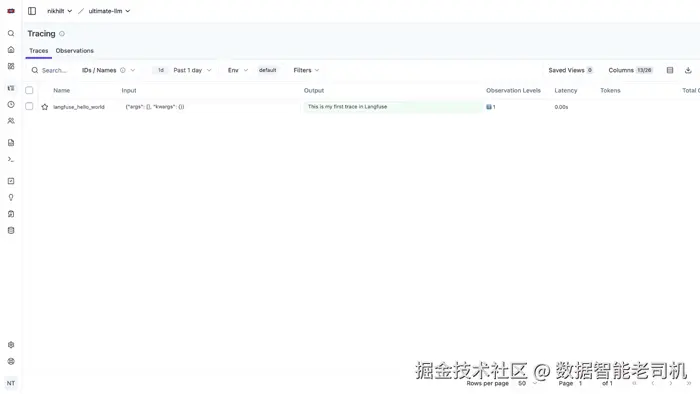Viewport: 700px width, 394px height.
Task: Select the Tracing sidebar icon
Action: tap(11, 88)
